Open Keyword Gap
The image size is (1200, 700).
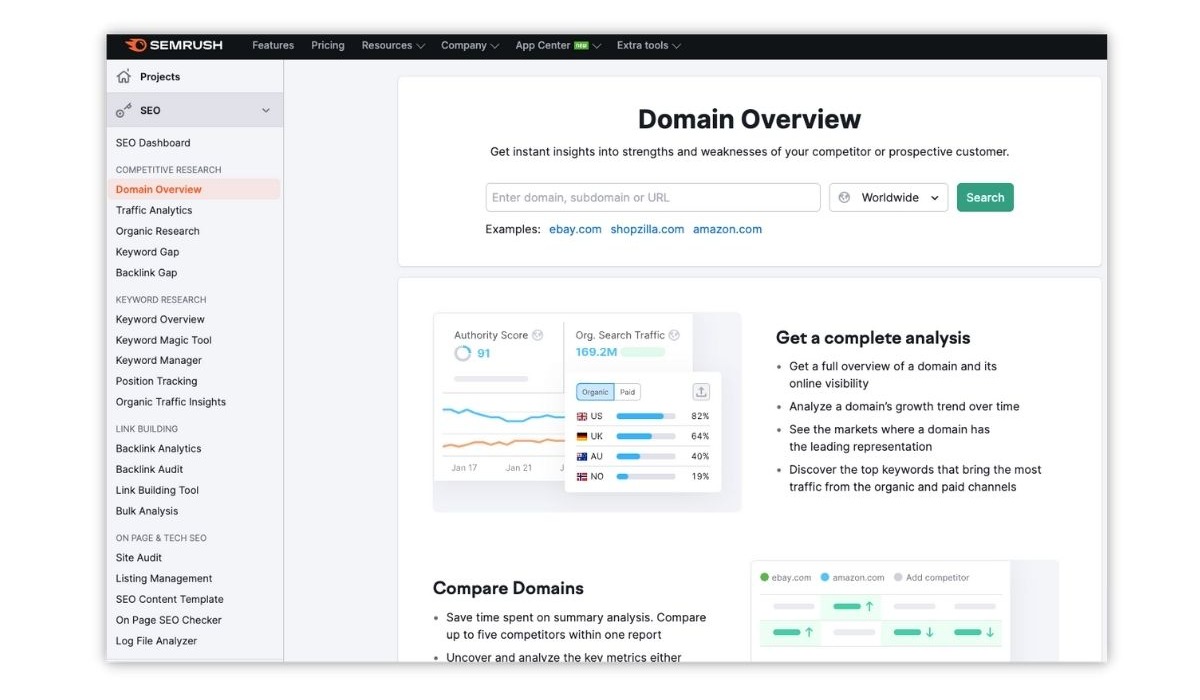[148, 252]
